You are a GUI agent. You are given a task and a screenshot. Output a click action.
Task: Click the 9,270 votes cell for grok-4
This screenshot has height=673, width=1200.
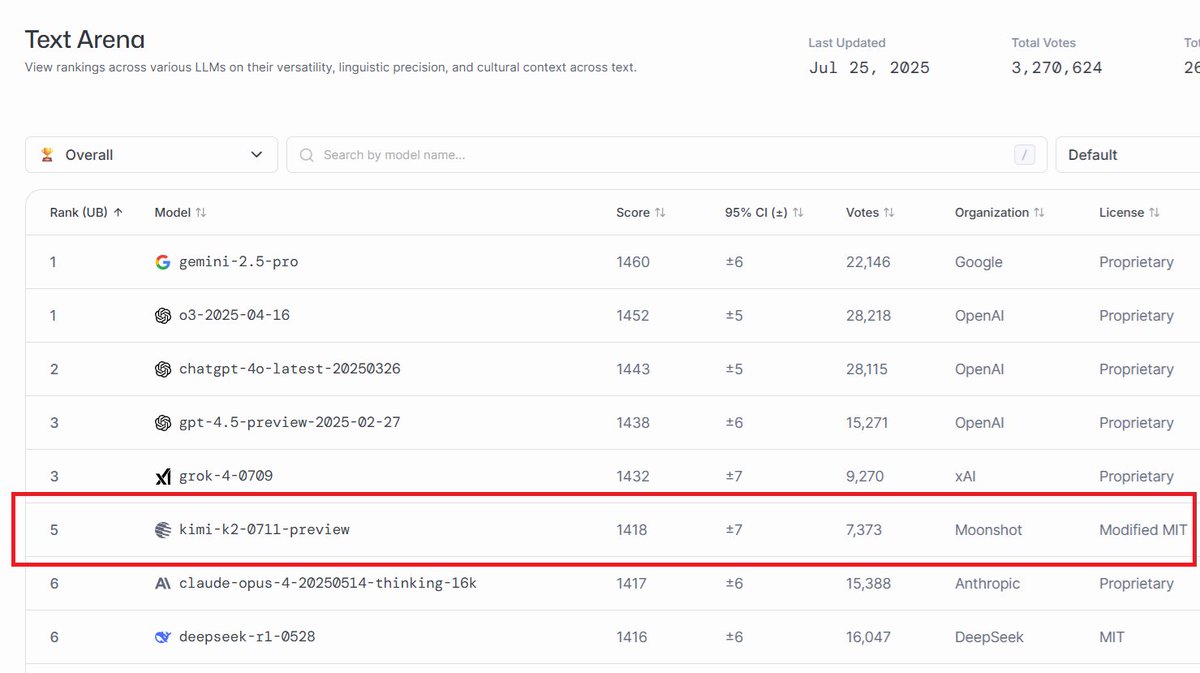(865, 476)
